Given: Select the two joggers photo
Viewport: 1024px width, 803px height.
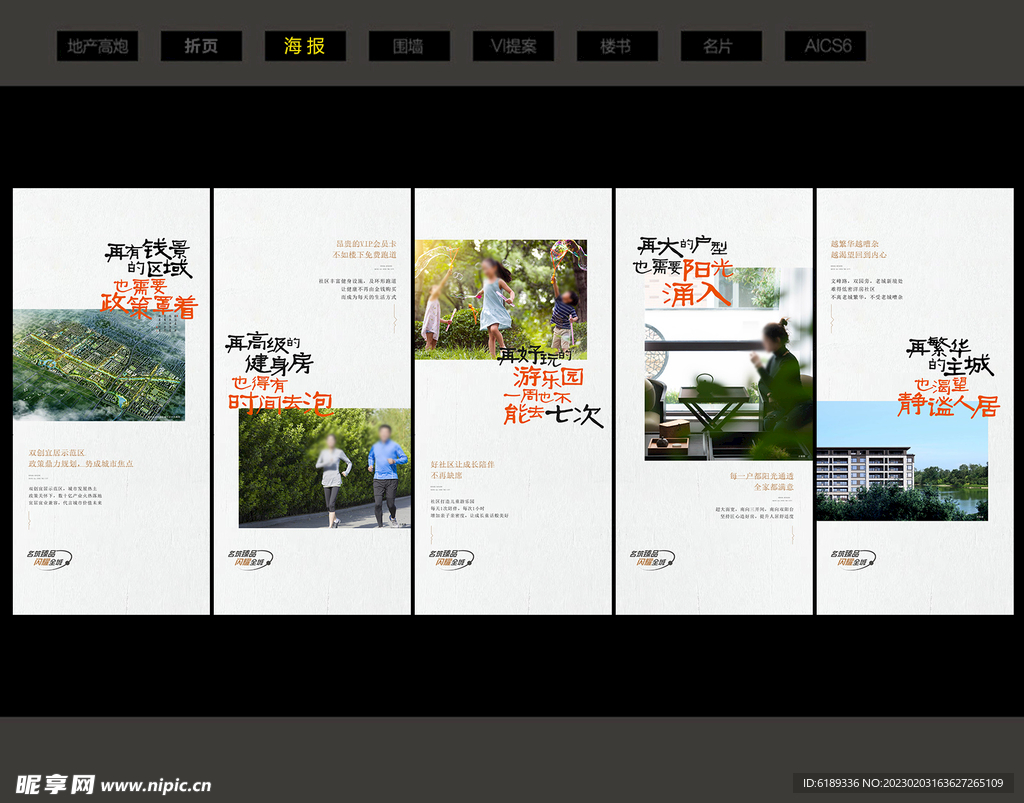Looking at the screenshot, I should tap(324, 467).
